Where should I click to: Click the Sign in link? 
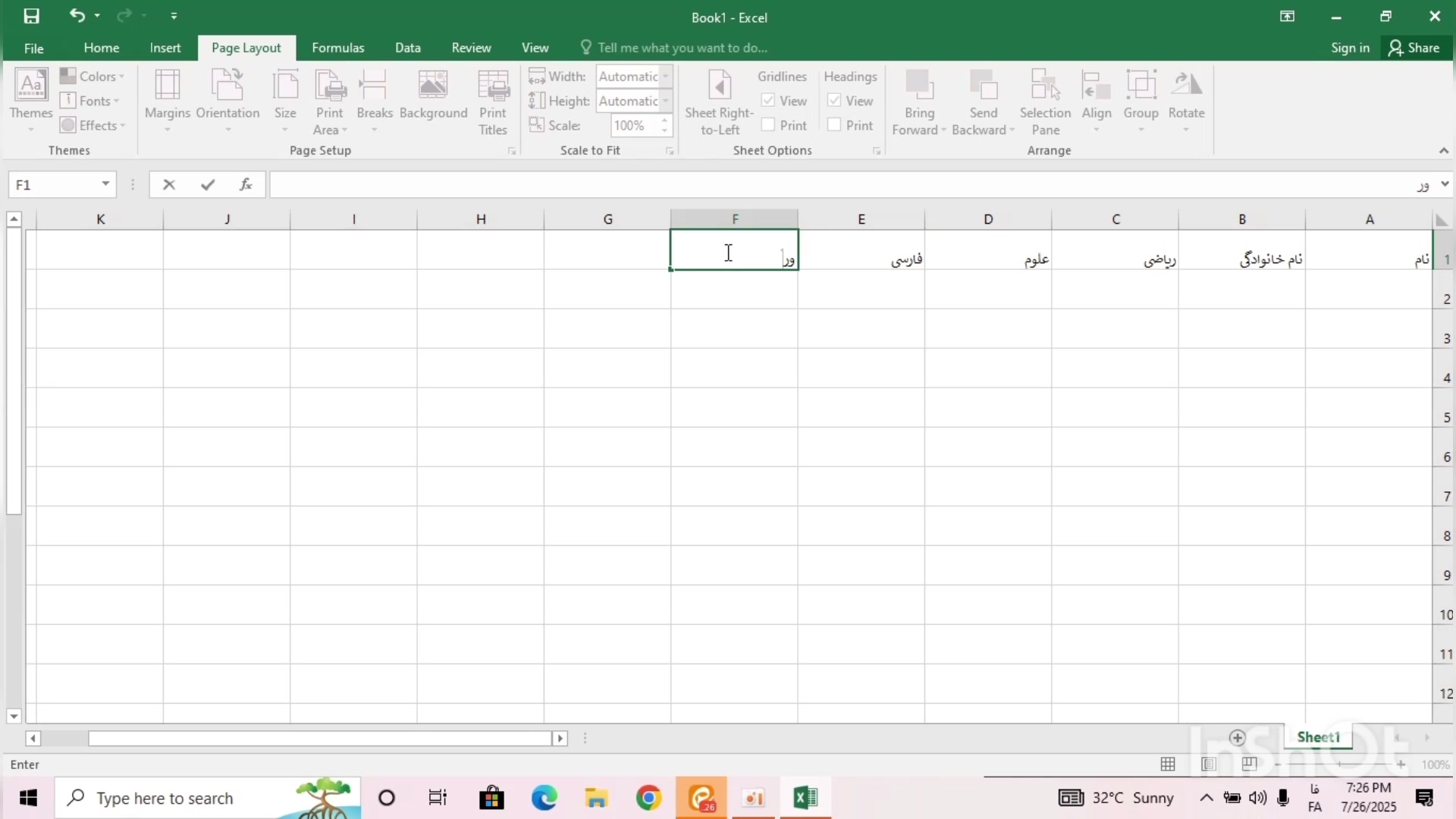click(1350, 48)
